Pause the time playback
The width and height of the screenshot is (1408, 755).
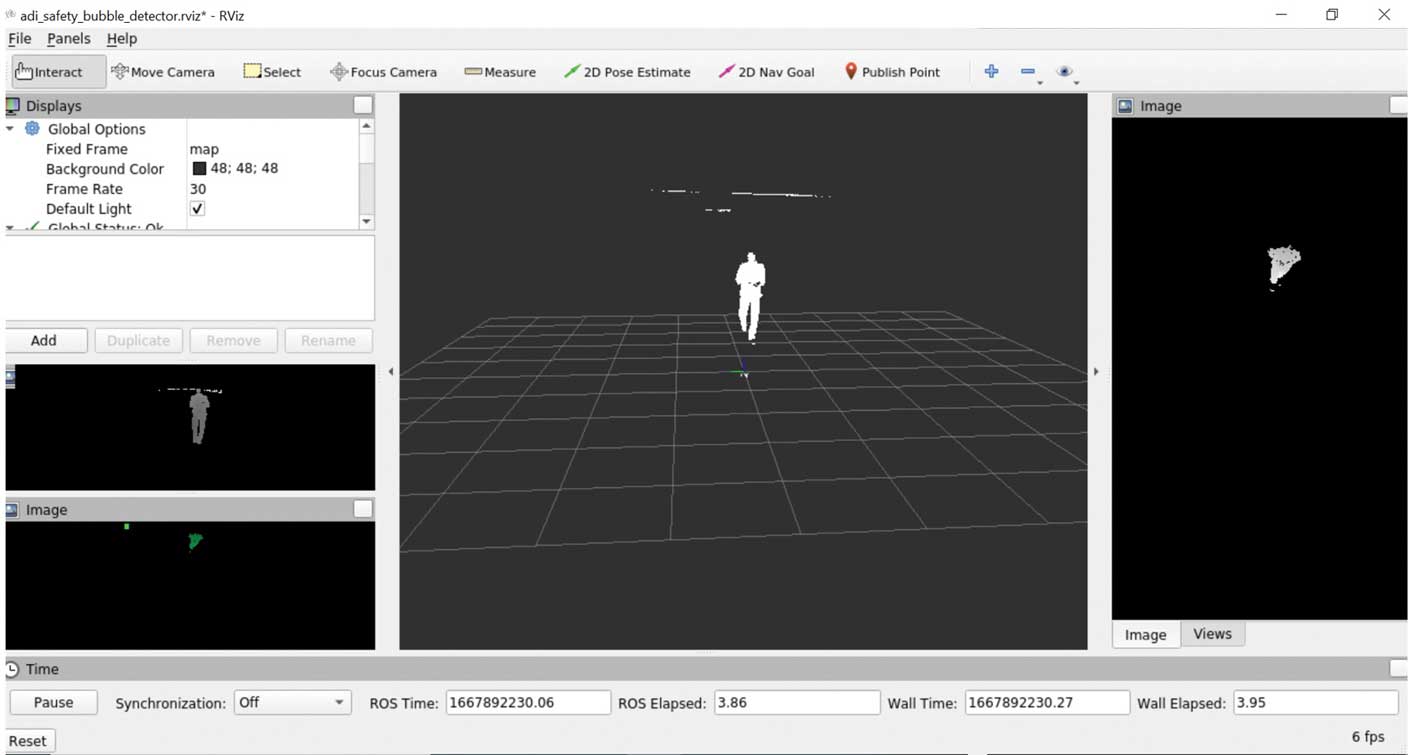point(54,703)
